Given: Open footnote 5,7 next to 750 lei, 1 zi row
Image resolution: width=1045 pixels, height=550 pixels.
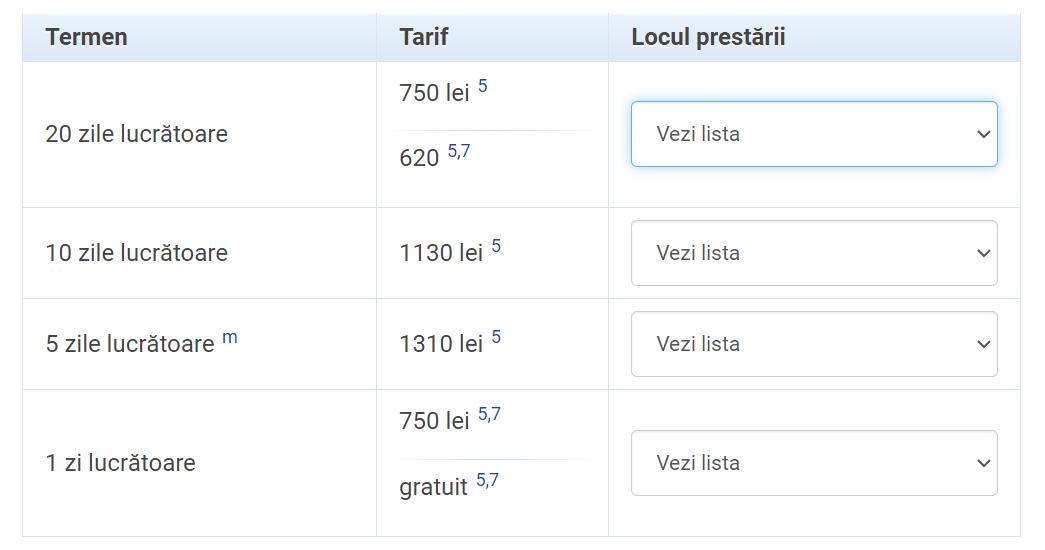Looking at the screenshot, I should coord(489,415).
